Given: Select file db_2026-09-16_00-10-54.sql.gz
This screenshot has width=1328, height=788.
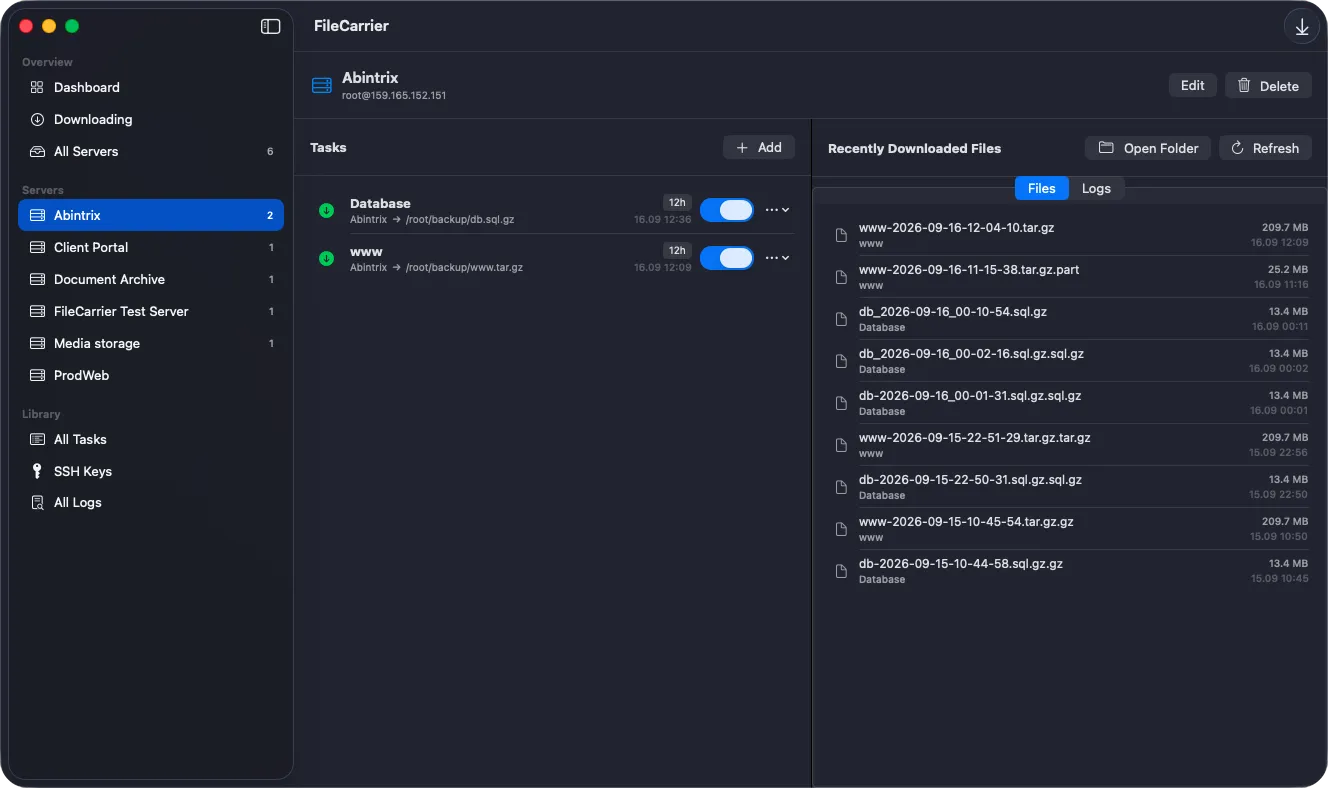Looking at the screenshot, I should (x=1071, y=319).
